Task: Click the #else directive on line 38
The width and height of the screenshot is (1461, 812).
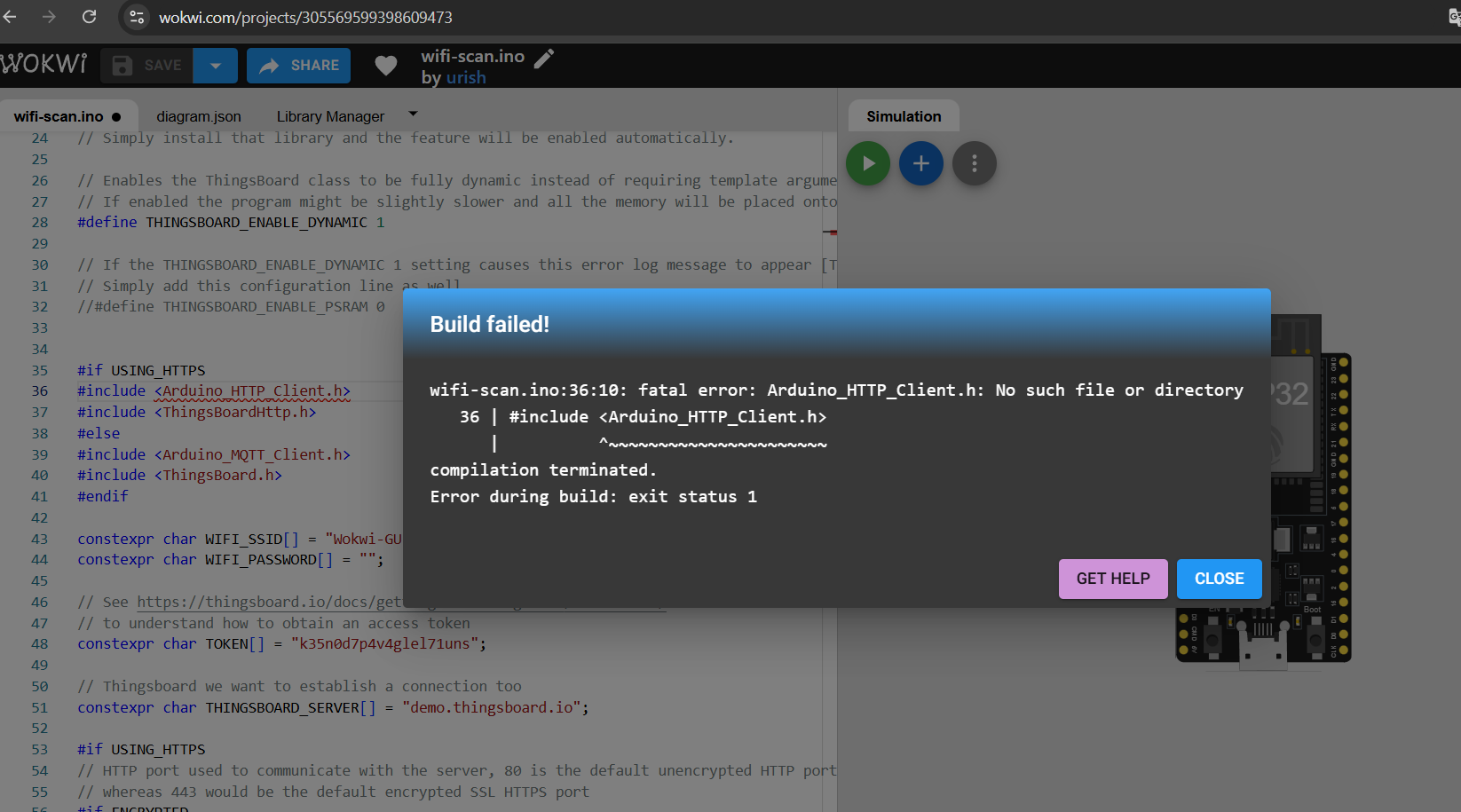Action: coord(99,434)
